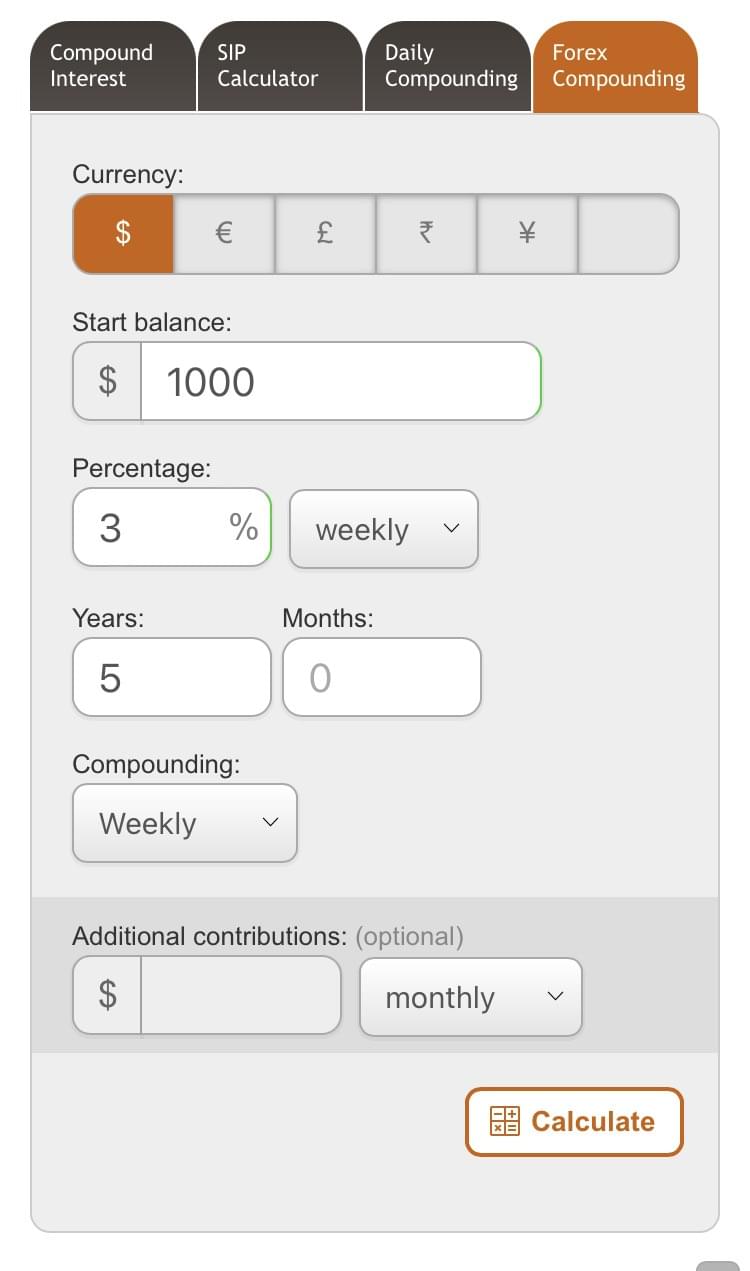750x1271 pixels.
Task: Select the dollar currency option
Action: (123, 234)
